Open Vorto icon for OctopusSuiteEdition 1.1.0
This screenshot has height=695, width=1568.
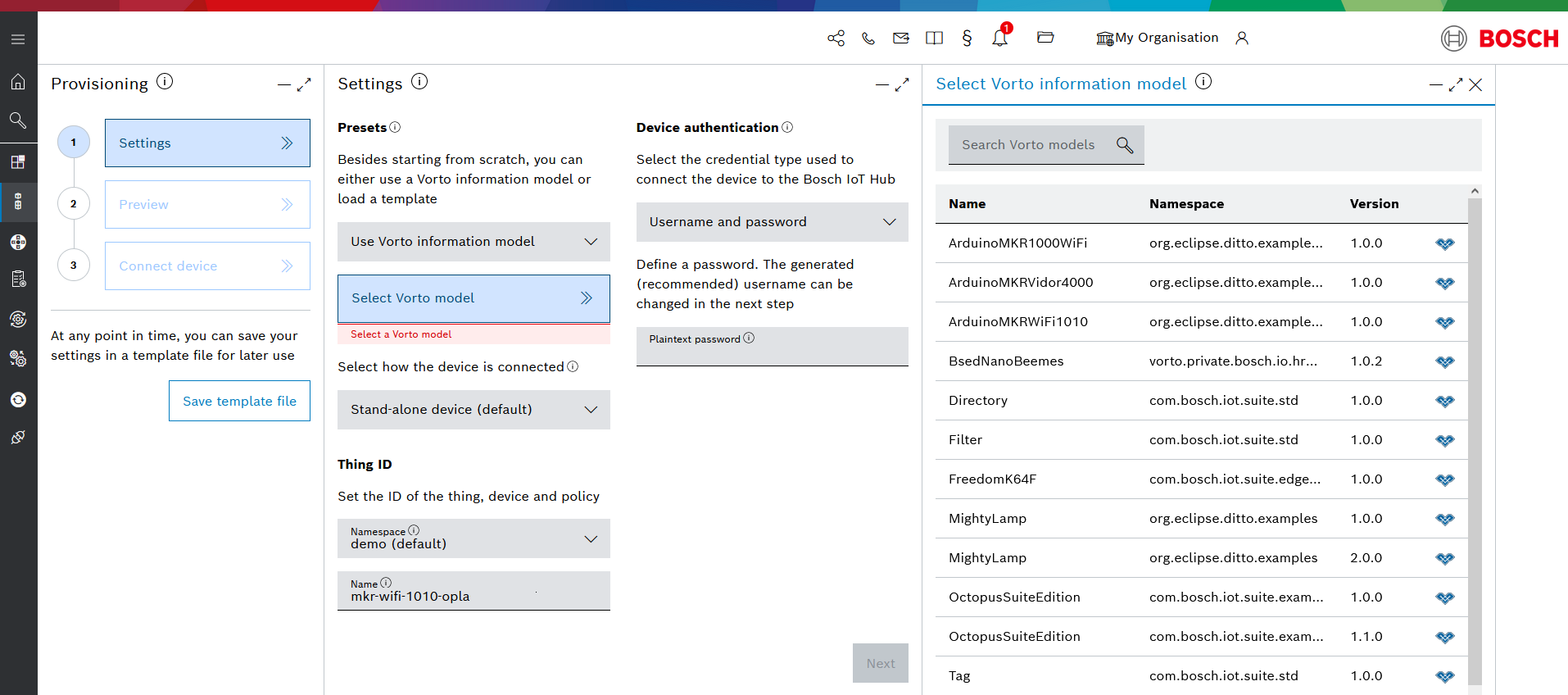(1445, 637)
